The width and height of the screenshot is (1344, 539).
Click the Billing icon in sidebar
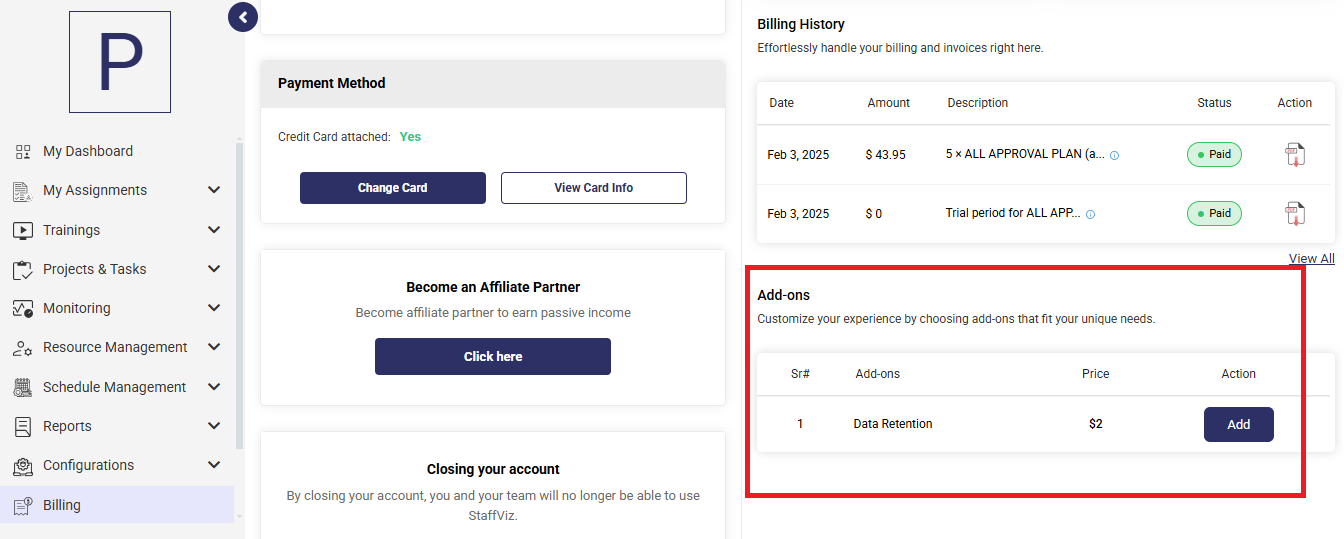click(x=23, y=506)
